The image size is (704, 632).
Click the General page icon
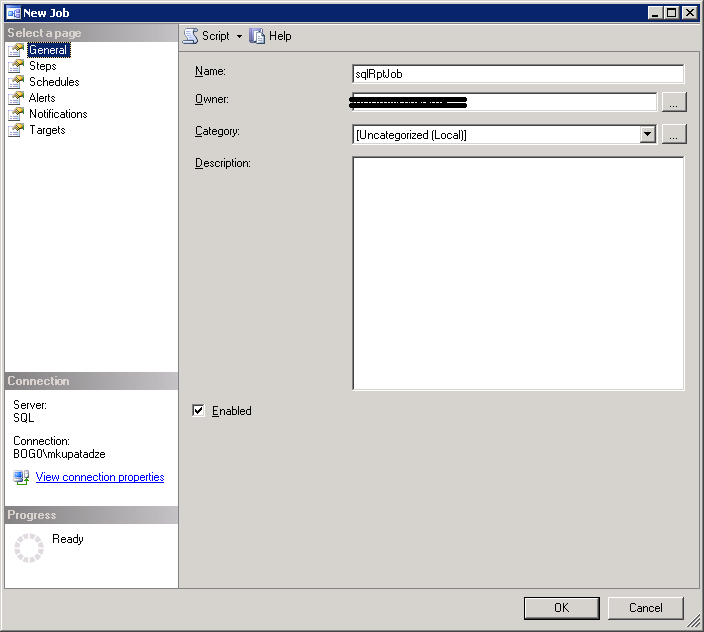click(x=16, y=50)
